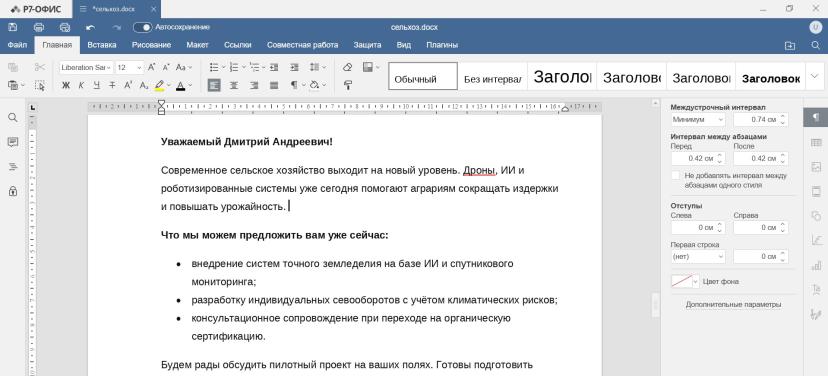Go to the Совместная работа tab
Viewport: 828px width, 376px height.
coord(303,45)
